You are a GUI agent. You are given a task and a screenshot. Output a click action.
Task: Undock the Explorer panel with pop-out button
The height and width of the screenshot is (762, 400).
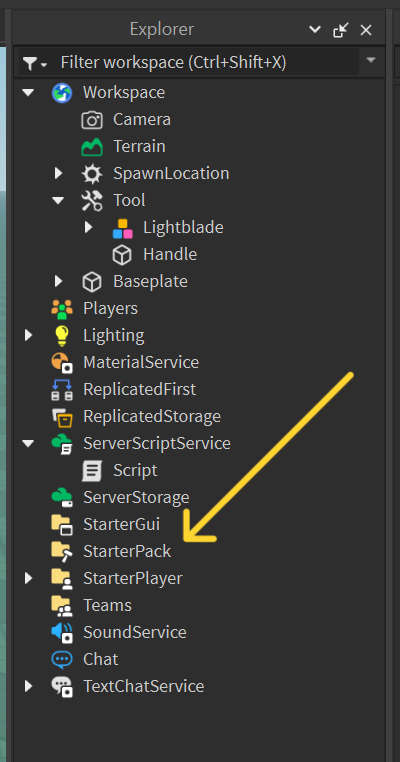(341, 30)
